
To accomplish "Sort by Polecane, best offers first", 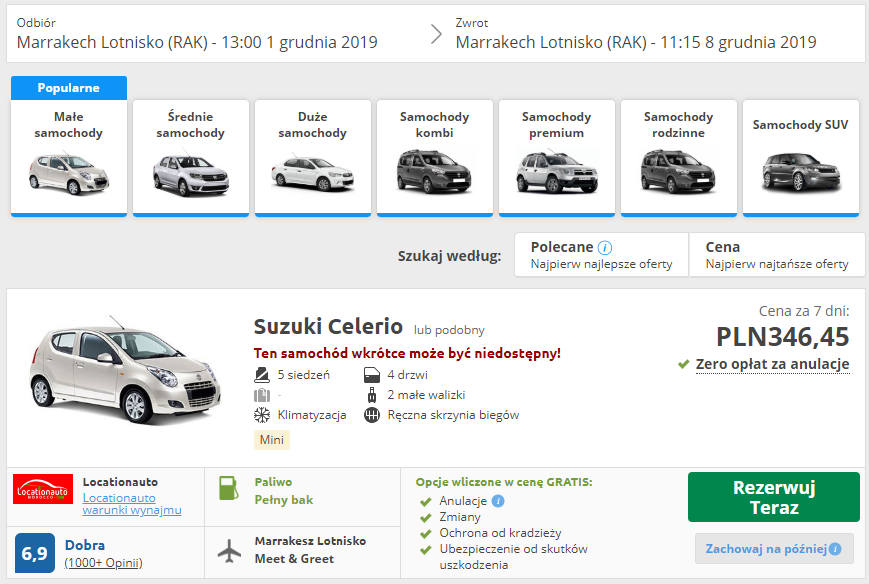I will [x=600, y=255].
